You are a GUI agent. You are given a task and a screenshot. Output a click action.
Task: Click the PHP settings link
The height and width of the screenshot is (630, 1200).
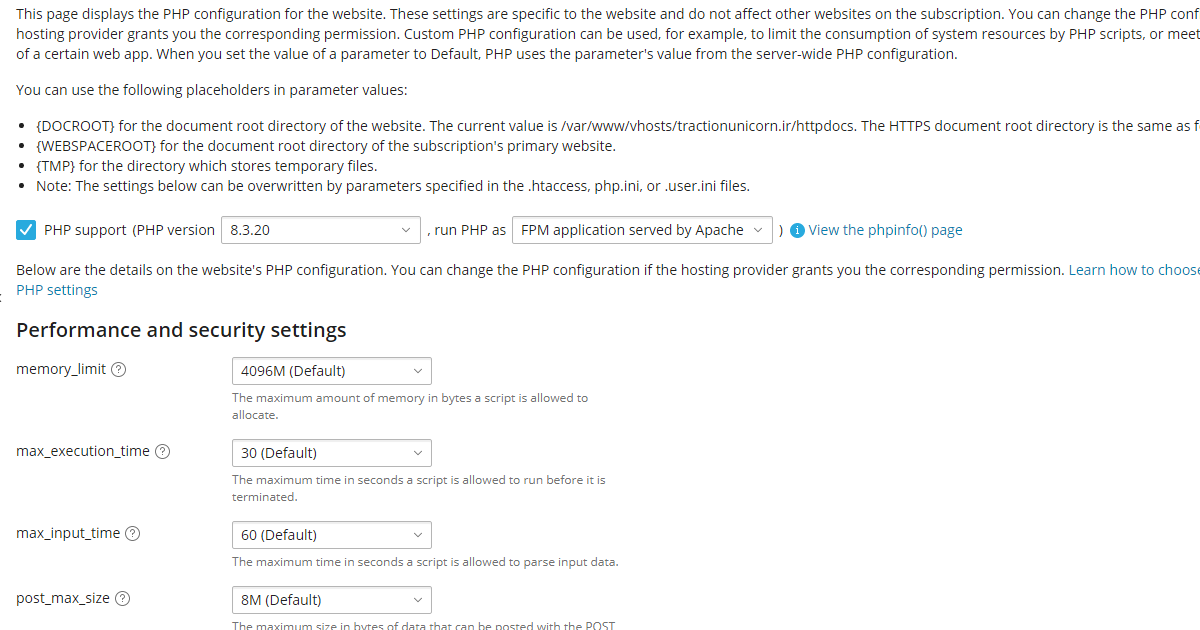click(x=57, y=290)
